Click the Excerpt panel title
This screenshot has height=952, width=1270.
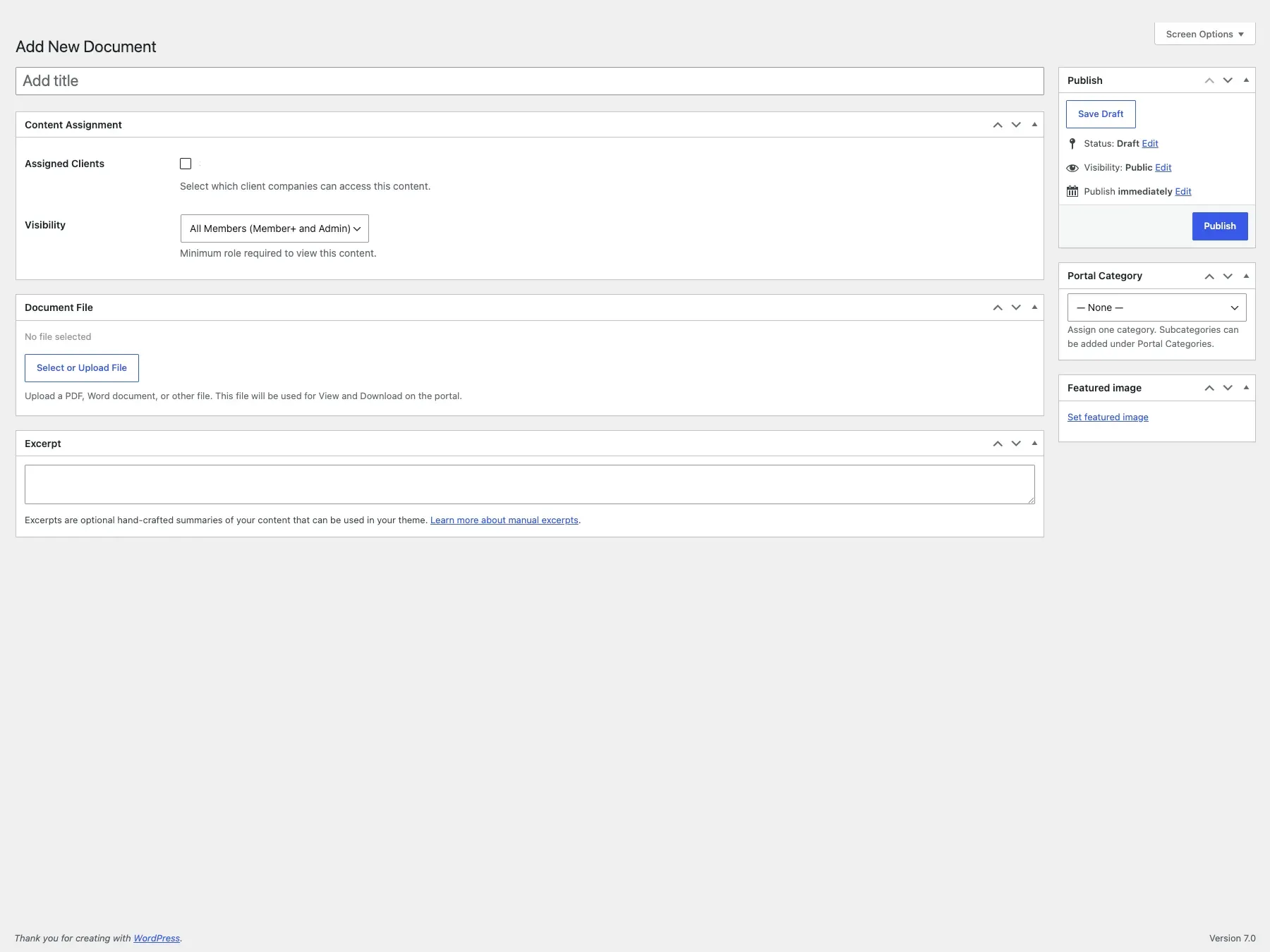[43, 444]
